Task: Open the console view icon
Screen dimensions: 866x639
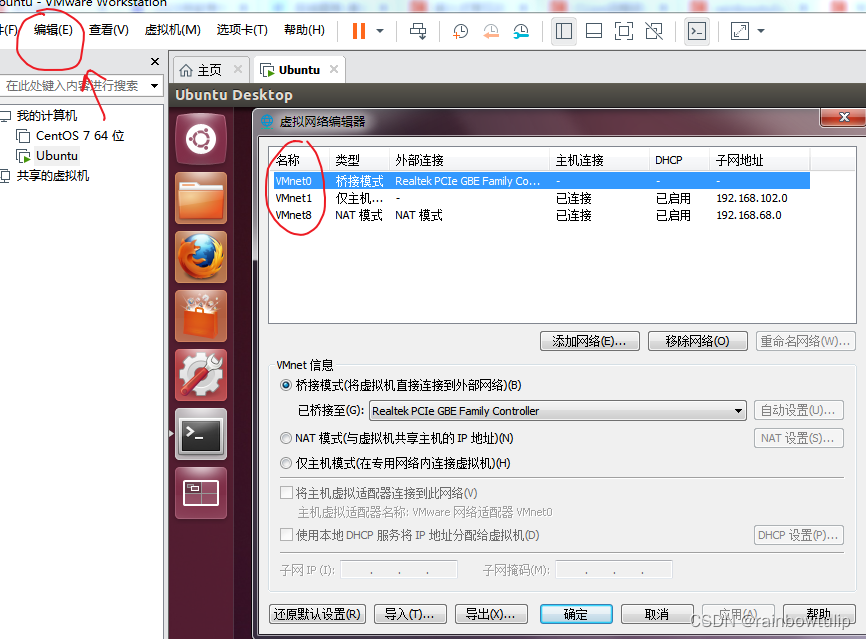Action: (x=697, y=31)
